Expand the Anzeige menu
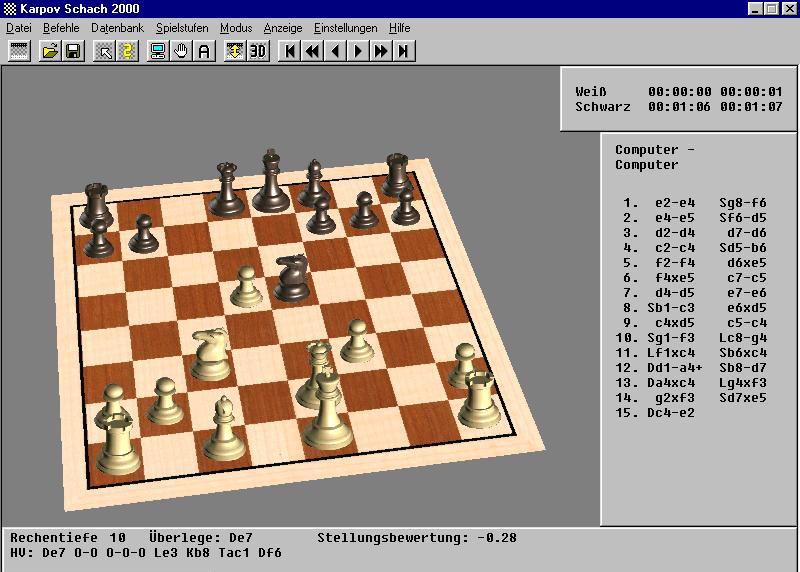The height and width of the screenshot is (572, 800). pos(282,28)
